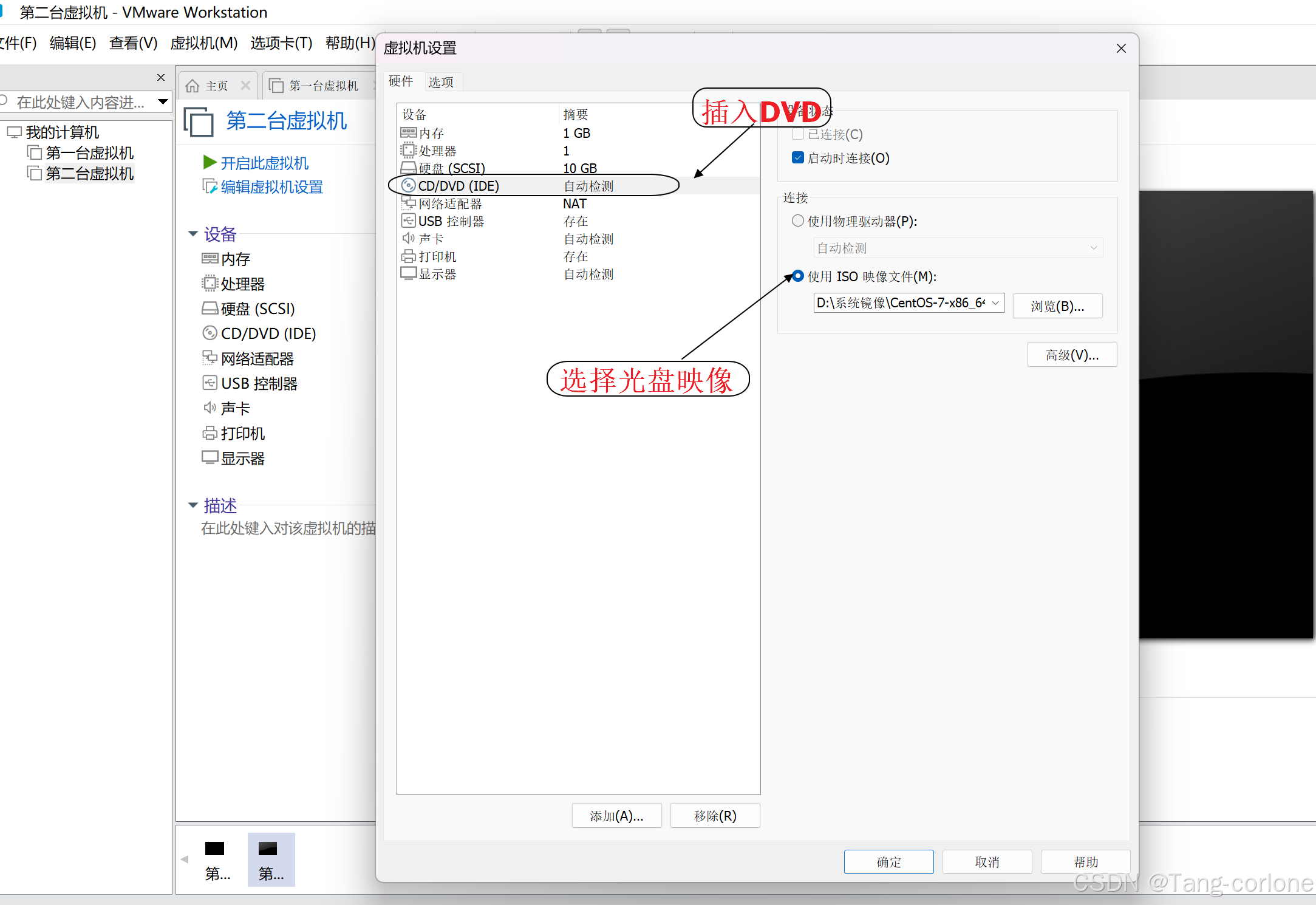Click the printer icon in main panel
Screen dimensions: 1316x905
point(210,433)
